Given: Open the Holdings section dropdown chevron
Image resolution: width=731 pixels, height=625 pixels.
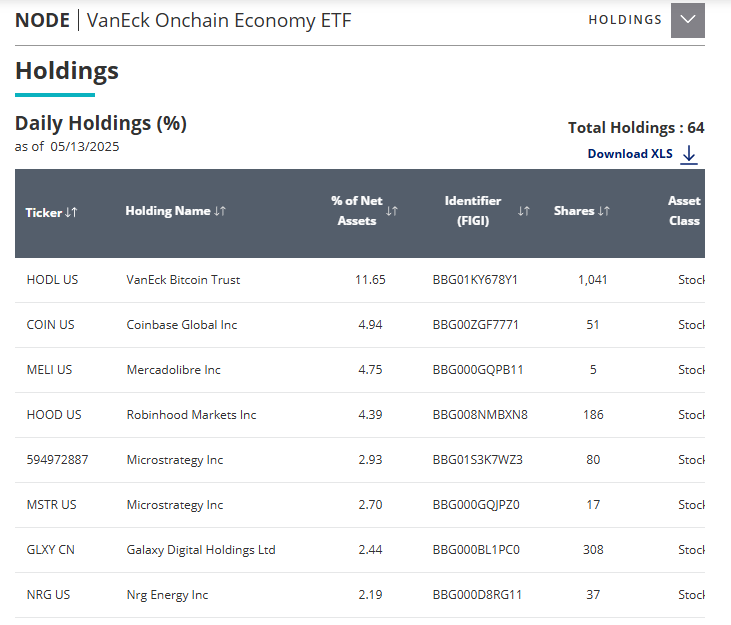Looking at the screenshot, I should click(x=687, y=20).
